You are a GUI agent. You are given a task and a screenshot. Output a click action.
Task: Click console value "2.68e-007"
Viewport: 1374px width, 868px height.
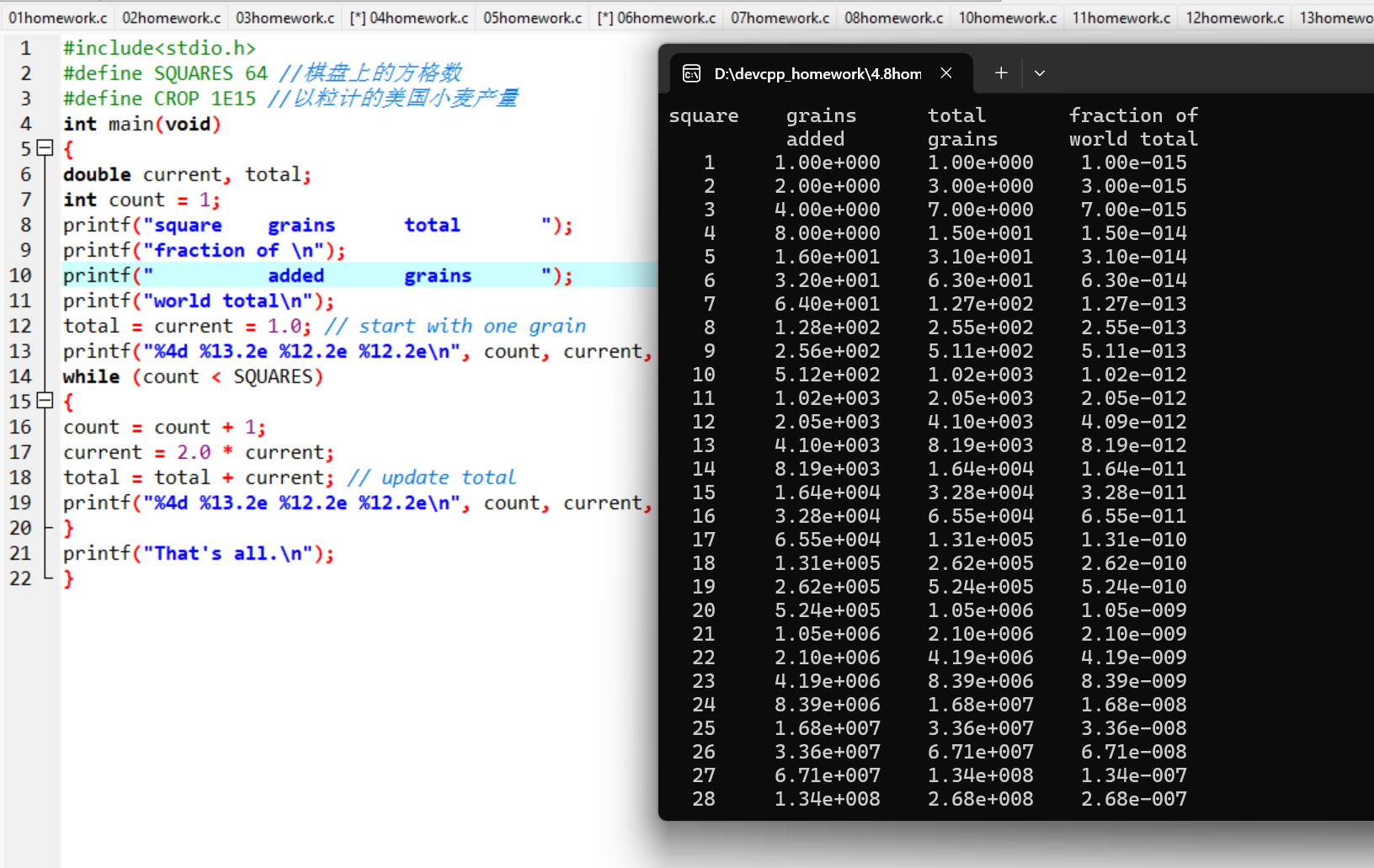1134,799
